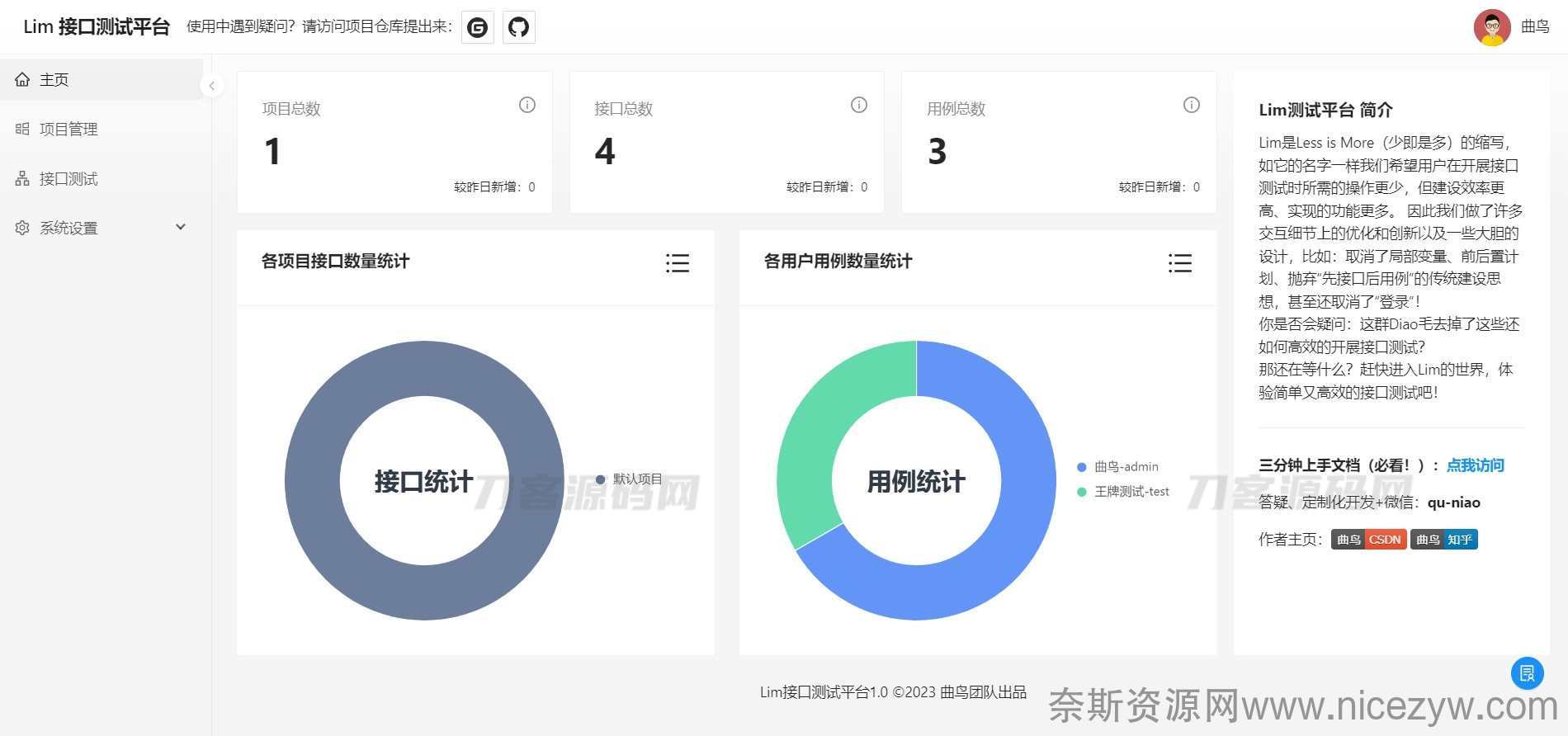Click the 接口统计 center label
The height and width of the screenshot is (736, 1568).
pyautogui.click(x=423, y=481)
